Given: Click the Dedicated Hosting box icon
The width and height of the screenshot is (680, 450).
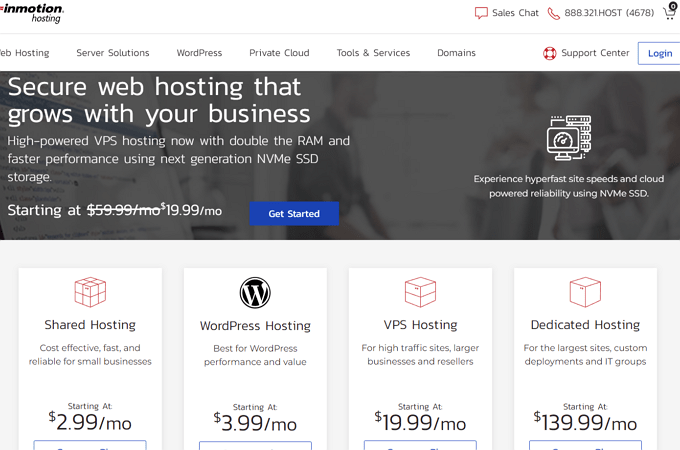Looking at the screenshot, I should [x=585, y=292].
